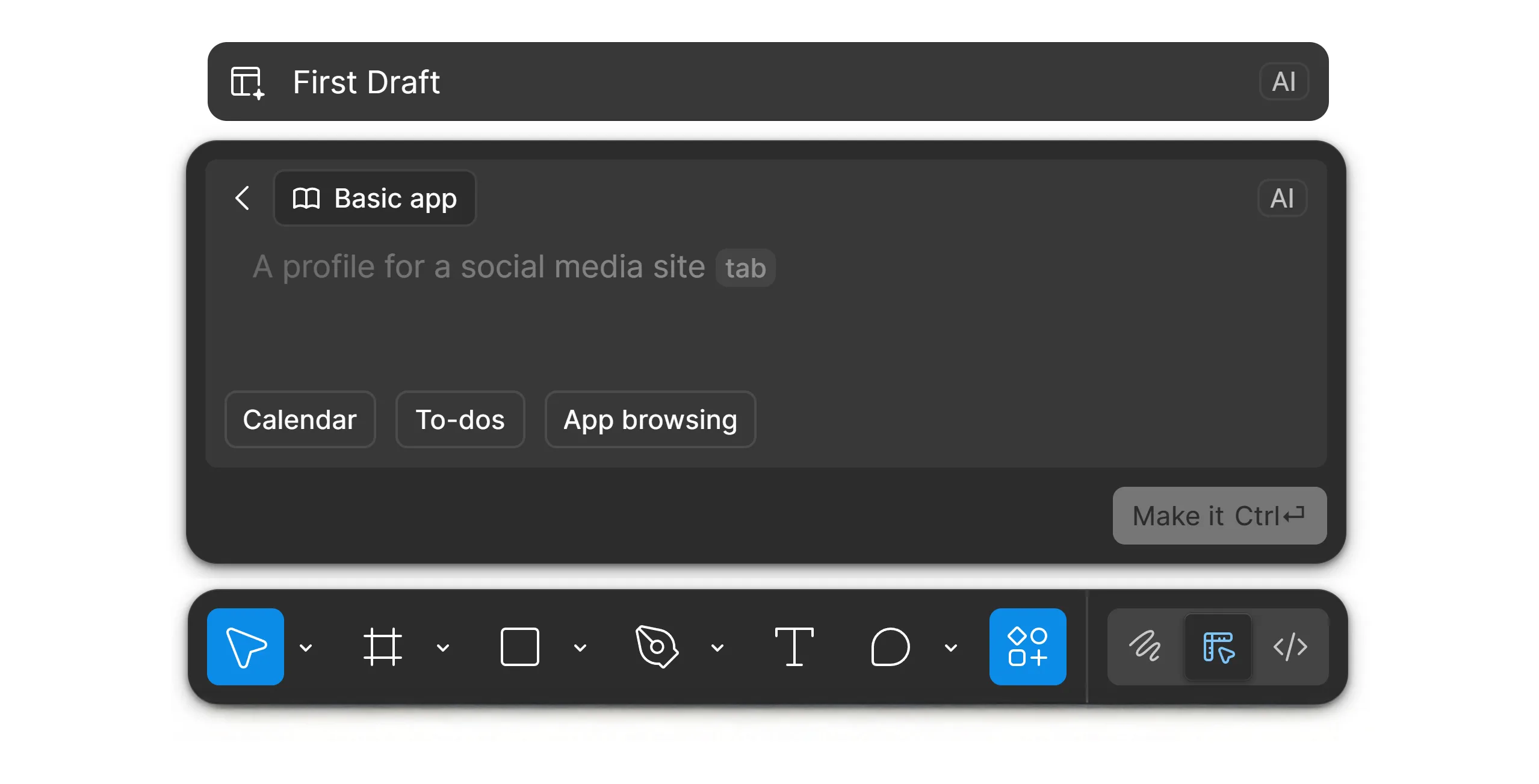Select the Pen tool
The width and height of the screenshot is (1539, 784).
657,647
